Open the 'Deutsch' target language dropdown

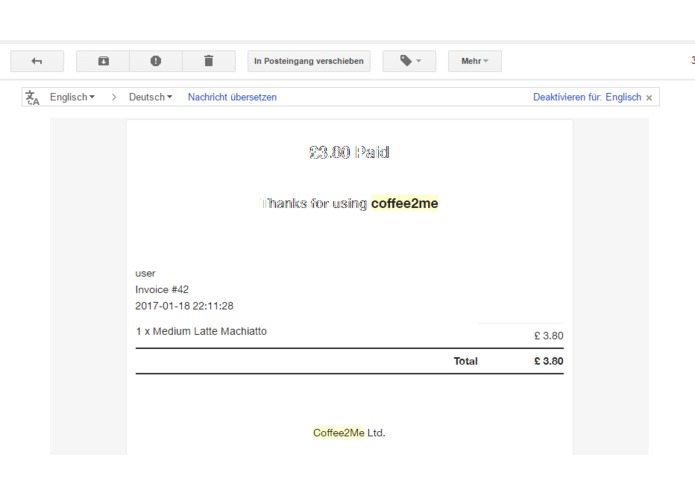(x=150, y=97)
